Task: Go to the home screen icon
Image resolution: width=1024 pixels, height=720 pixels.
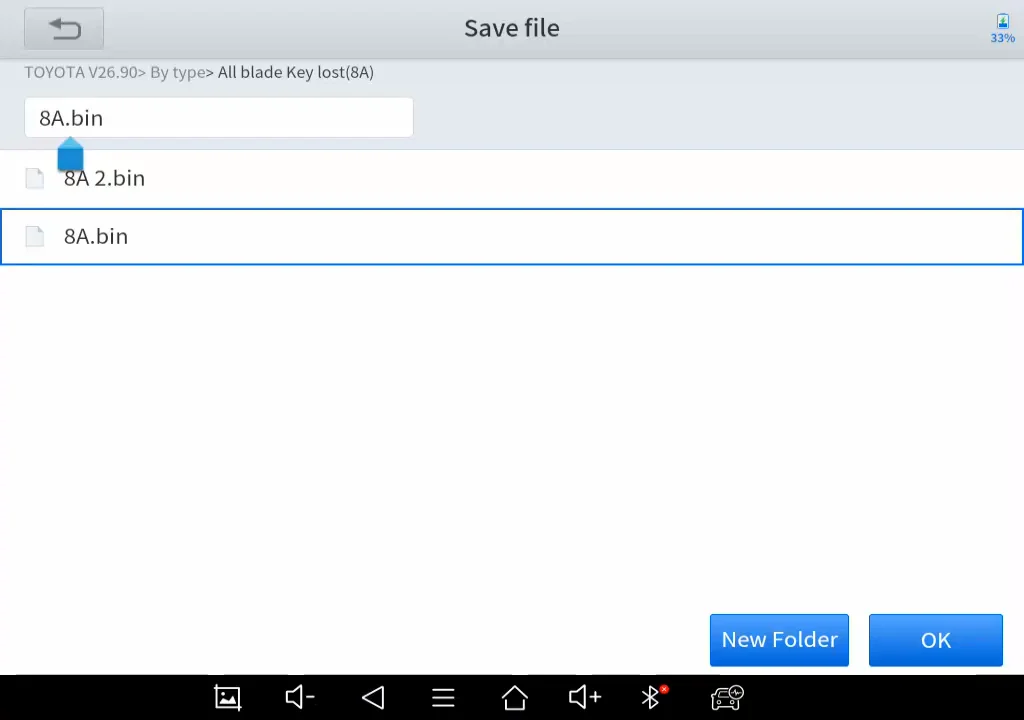Action: [515, 698]
